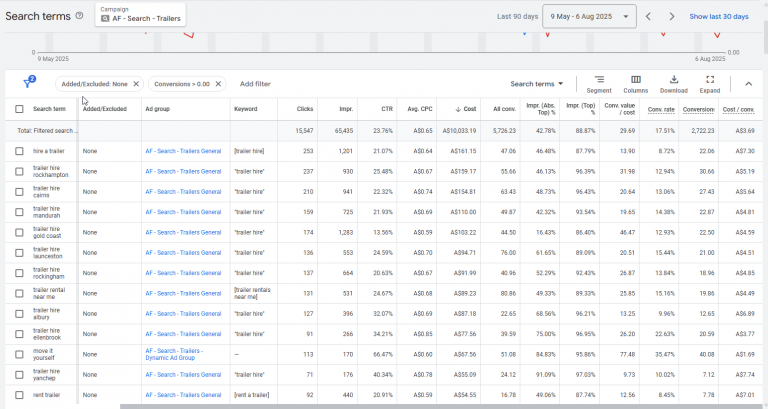Sort by the Ad group column header

(157, 109)
